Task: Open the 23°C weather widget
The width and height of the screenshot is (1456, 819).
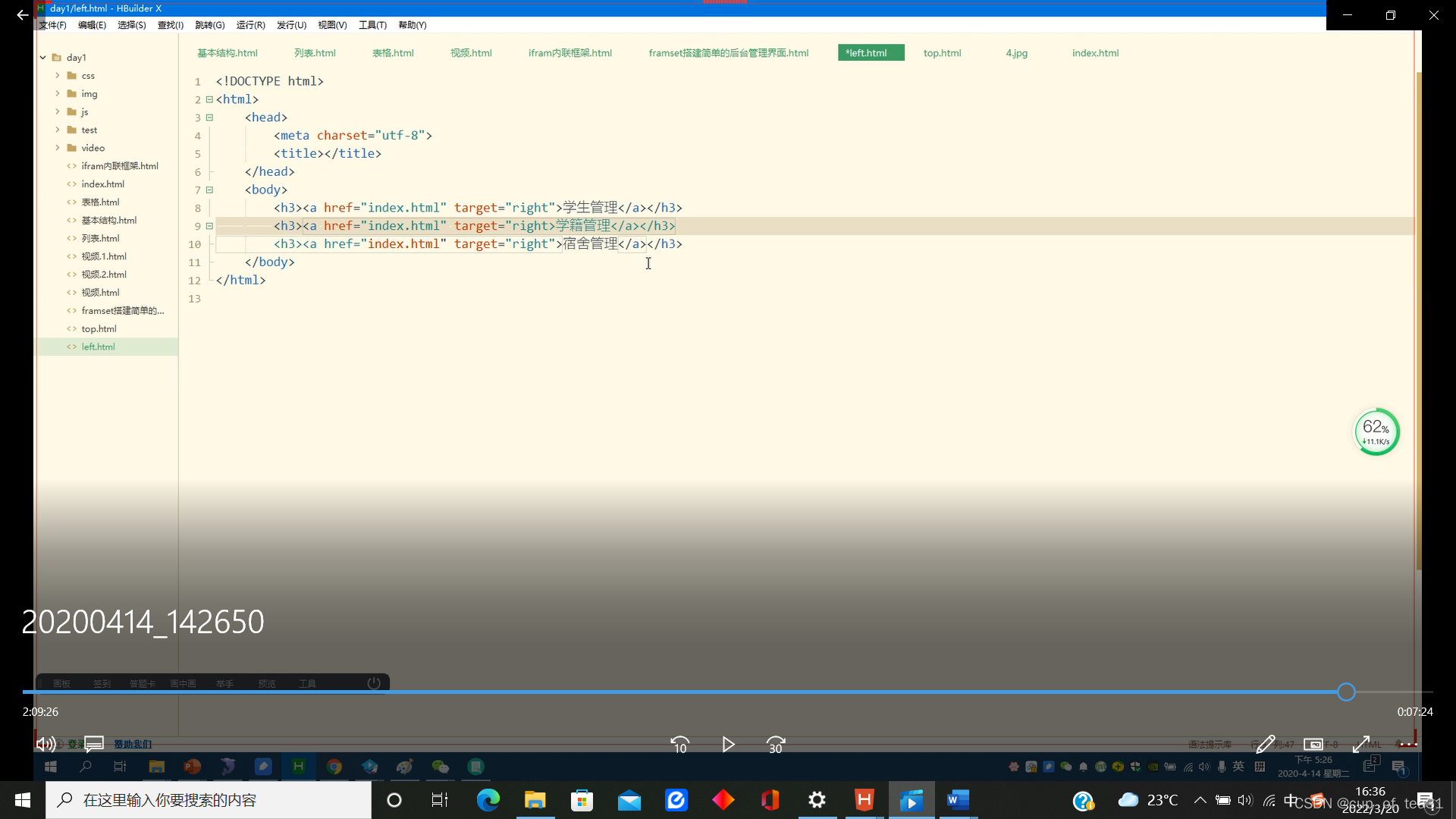Action: coord(1148,800)
